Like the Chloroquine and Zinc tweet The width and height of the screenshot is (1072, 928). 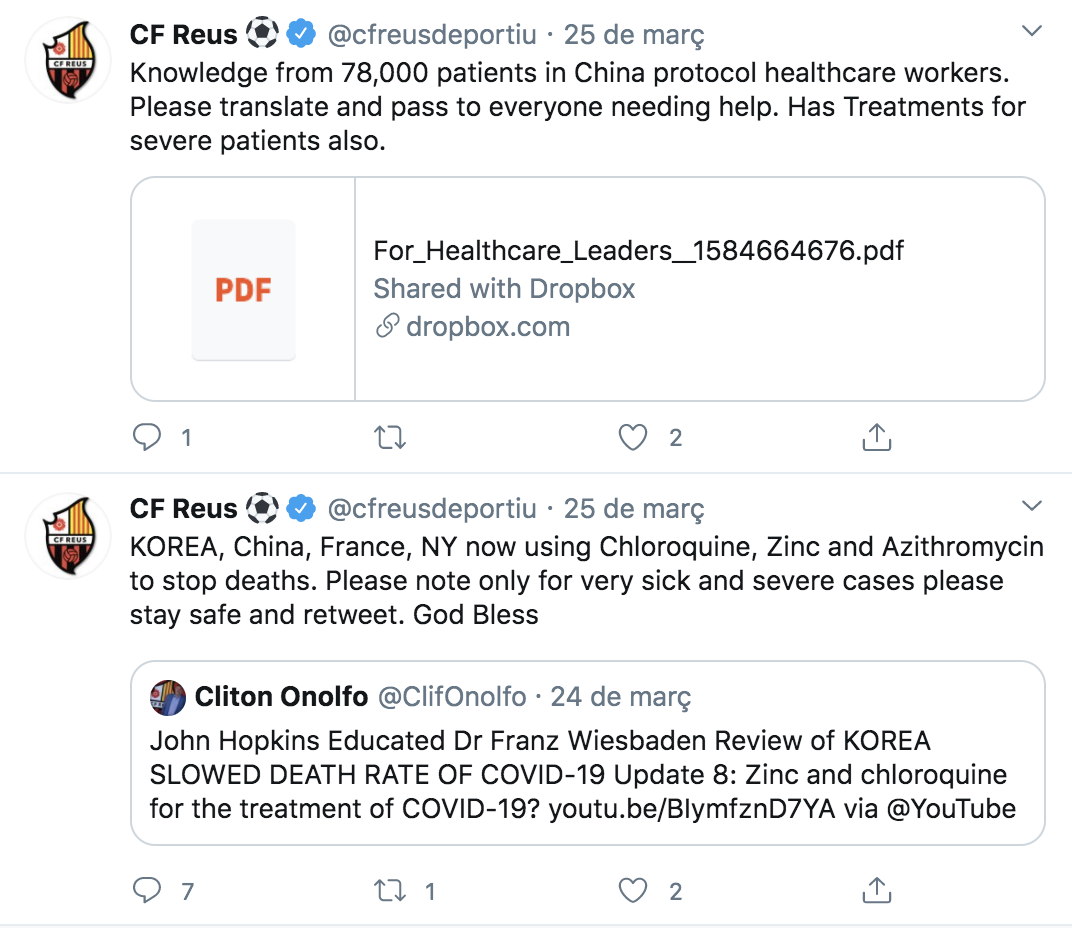coord(633,890)
